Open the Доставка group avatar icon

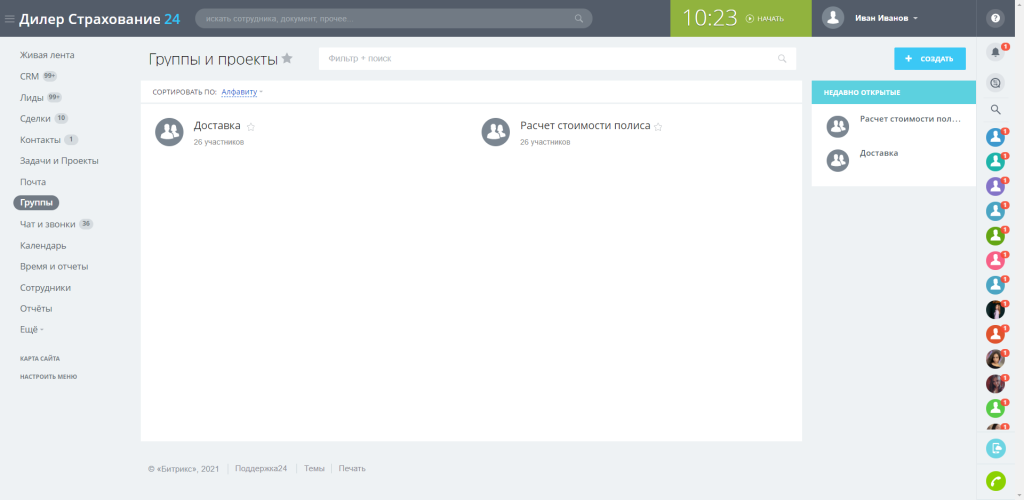[169, 132]
